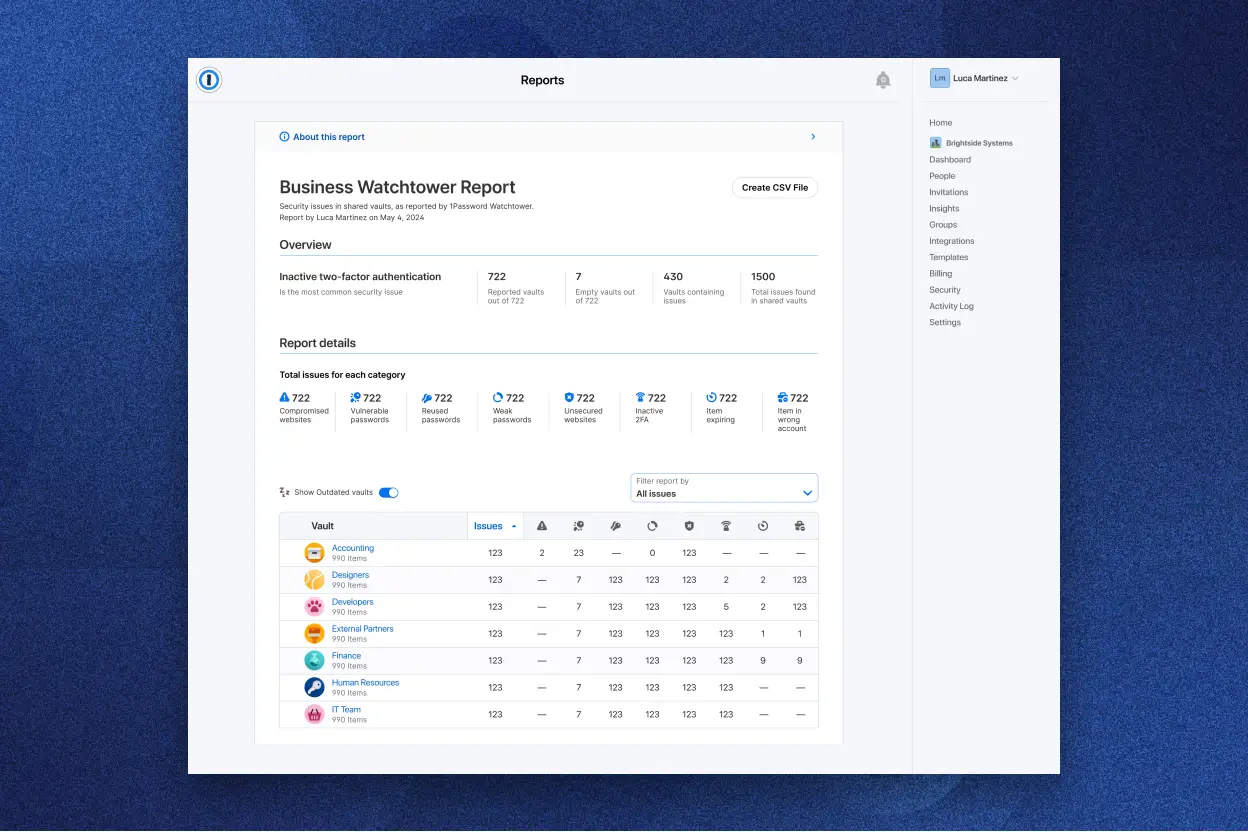Click the Item in wrong account icon in summary
1248x832 pixels.
[x=783, y=397]
